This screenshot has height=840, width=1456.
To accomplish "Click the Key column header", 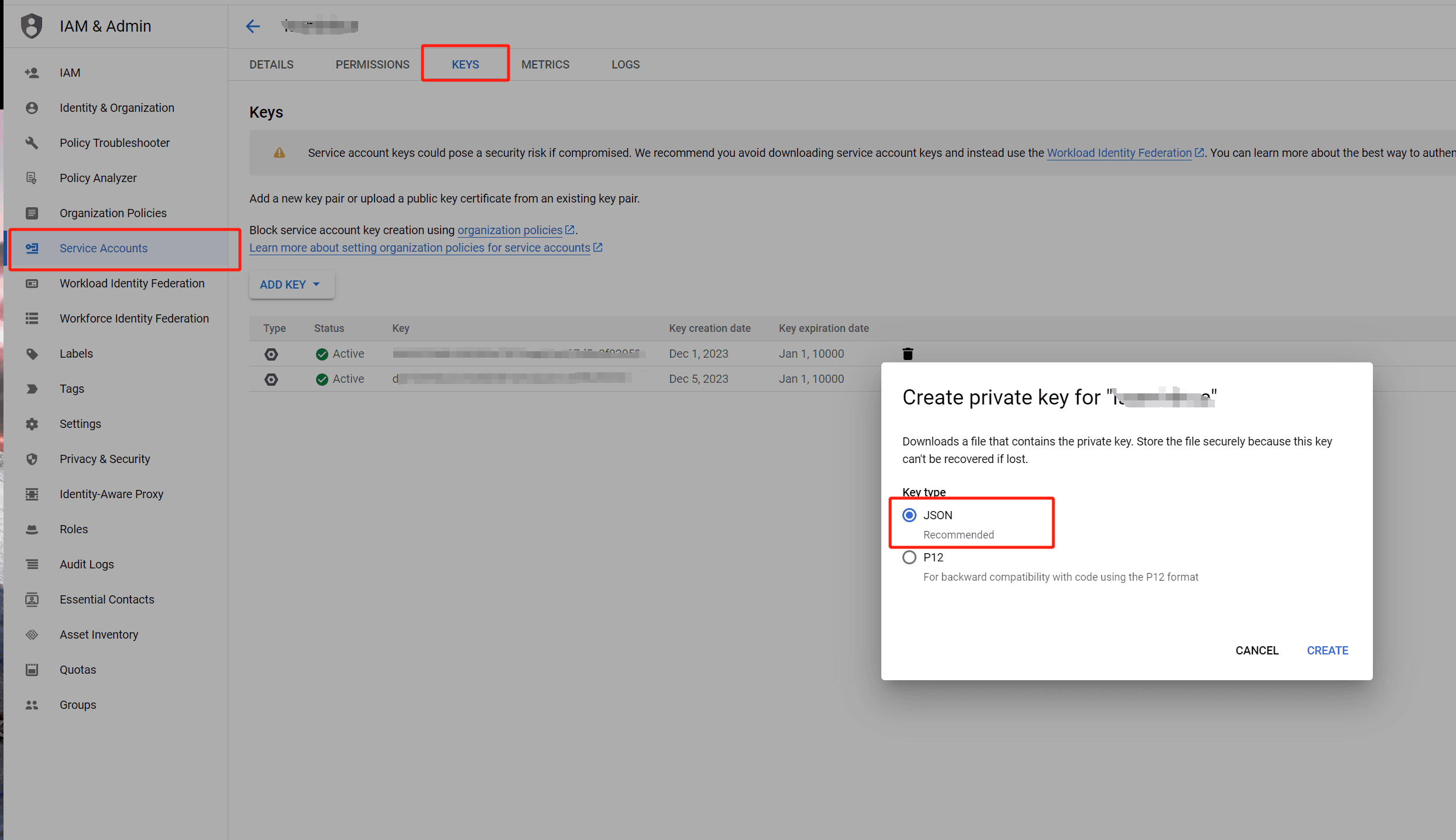I will 401,328.
